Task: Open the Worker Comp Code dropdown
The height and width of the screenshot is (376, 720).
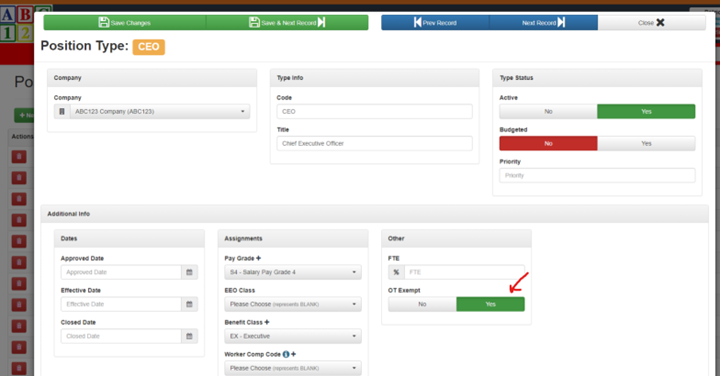Action: tap(293, 368)
